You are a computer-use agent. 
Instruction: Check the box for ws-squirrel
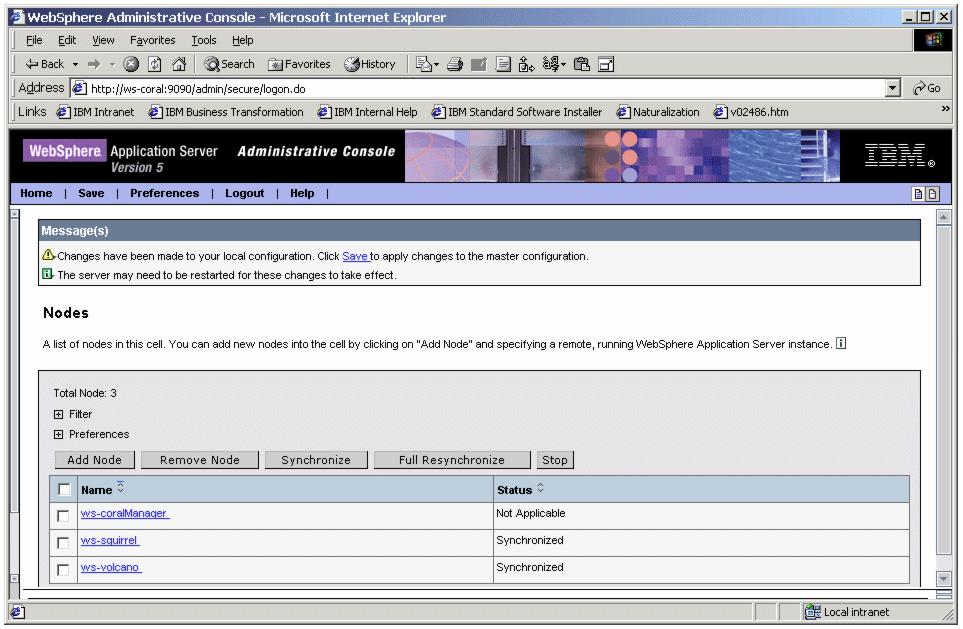63,542
